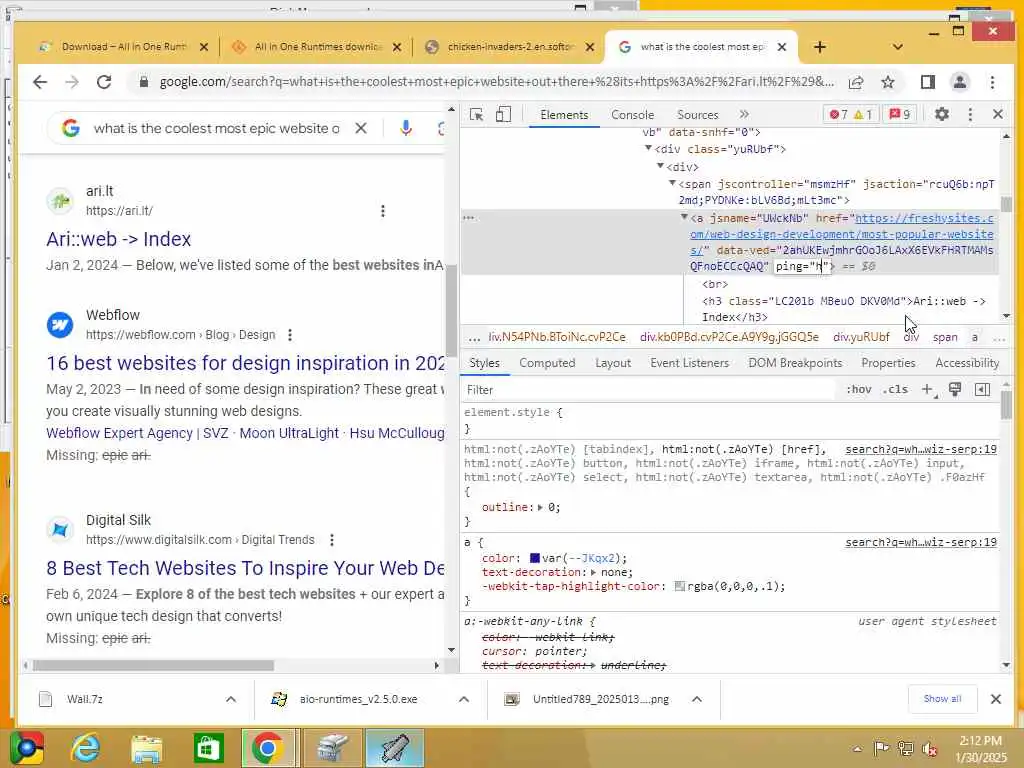1024x768 pixels.
Task: Open Internet Explorer from the taskbar
Action: (85, 748)
